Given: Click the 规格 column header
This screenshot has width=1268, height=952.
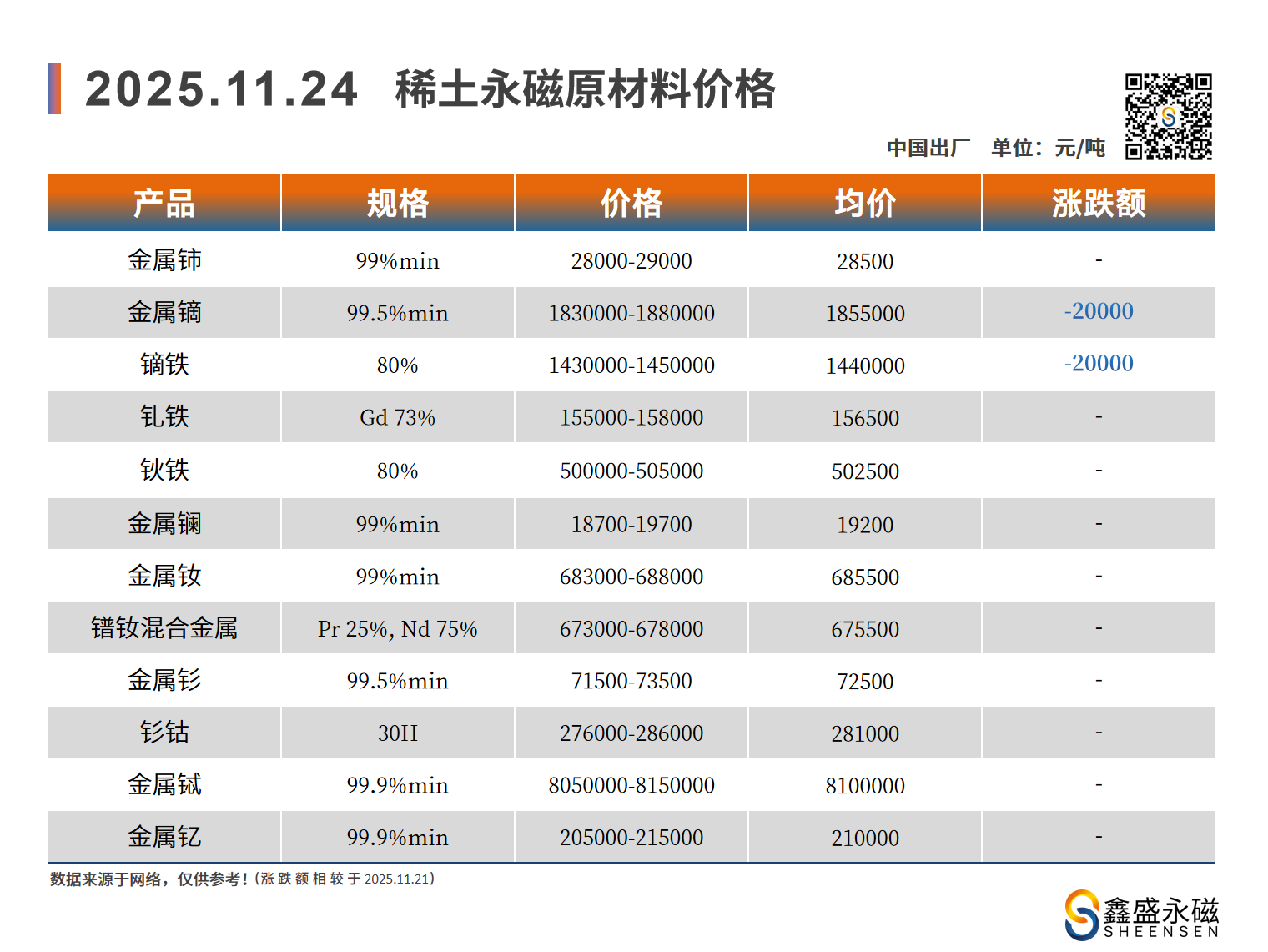Looking at the screenshot, I should pos(398,203).
